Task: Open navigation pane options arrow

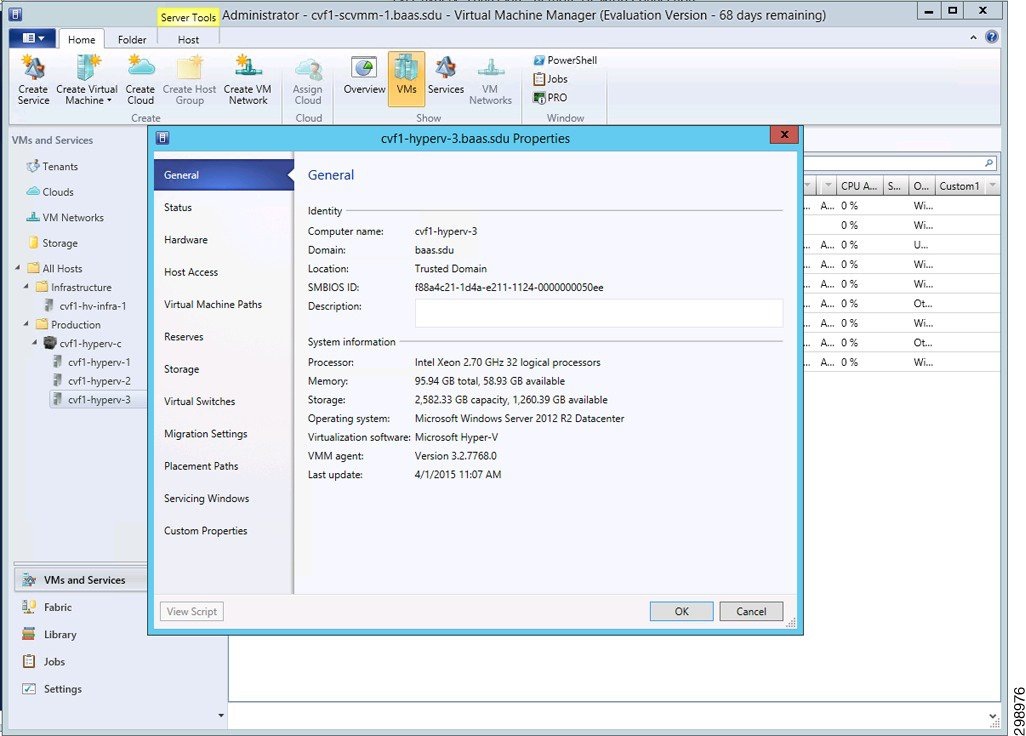Action: click(221, 715)
